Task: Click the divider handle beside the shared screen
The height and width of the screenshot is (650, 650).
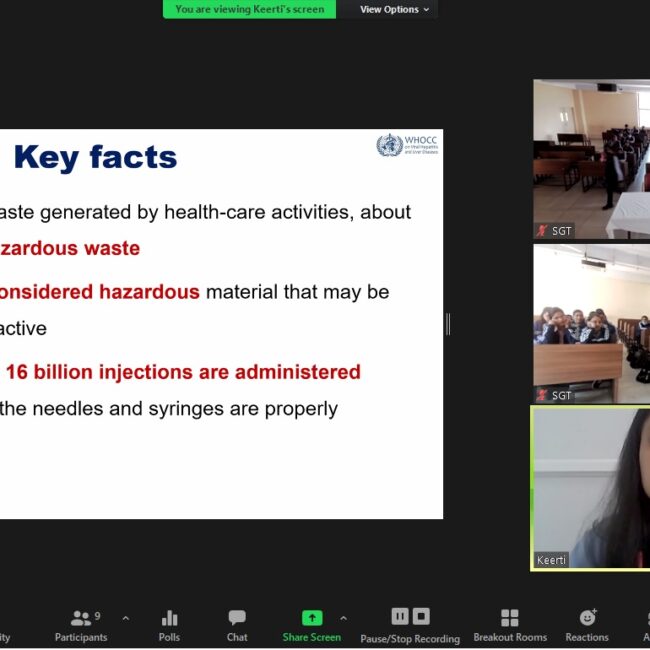Action: [x=447, y=324]
